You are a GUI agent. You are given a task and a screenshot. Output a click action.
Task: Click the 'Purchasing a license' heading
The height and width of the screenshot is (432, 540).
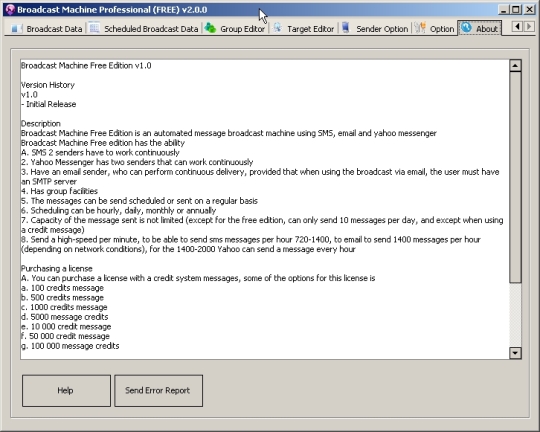[57, 268]
